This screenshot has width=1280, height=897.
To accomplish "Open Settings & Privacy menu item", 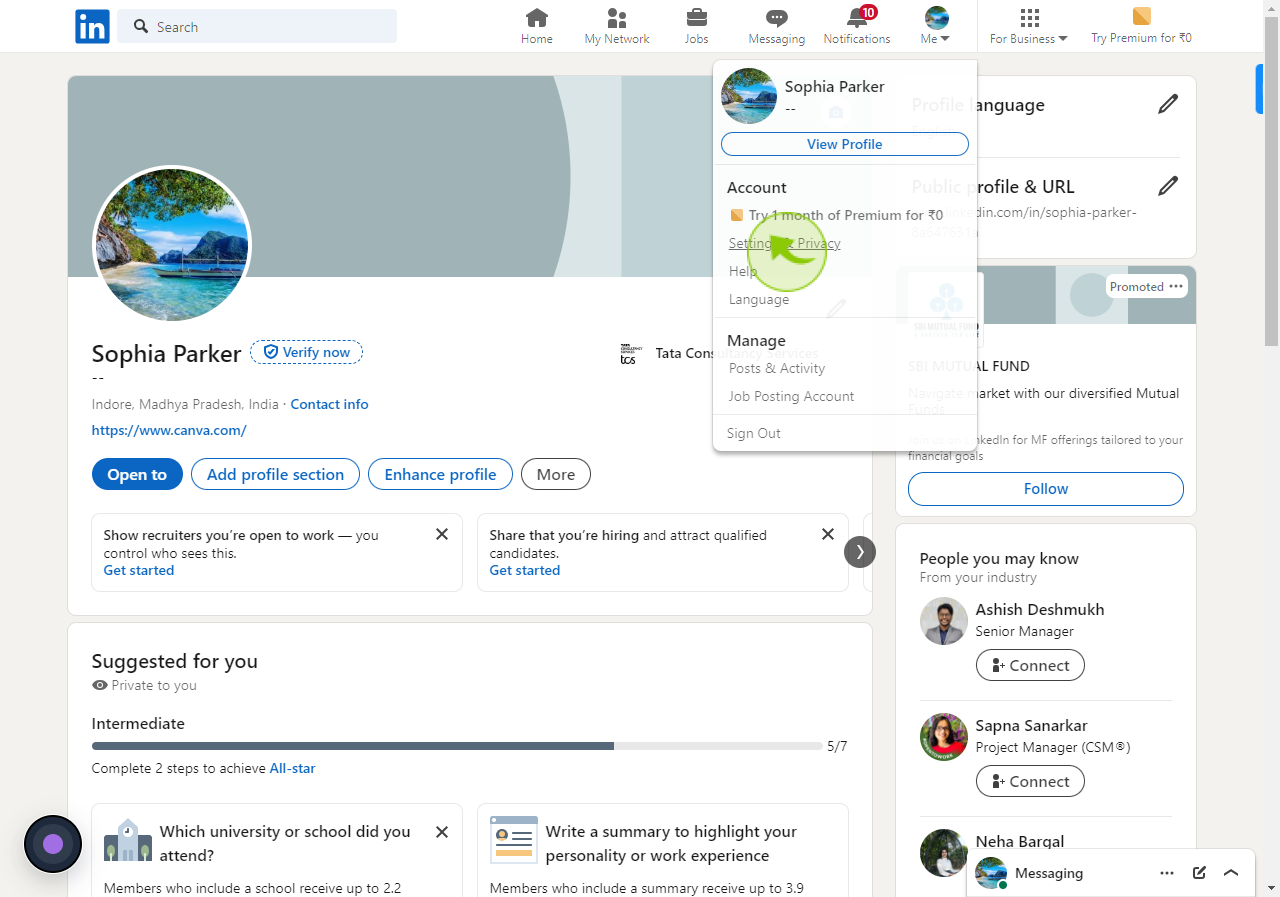I will click(785, 243).
